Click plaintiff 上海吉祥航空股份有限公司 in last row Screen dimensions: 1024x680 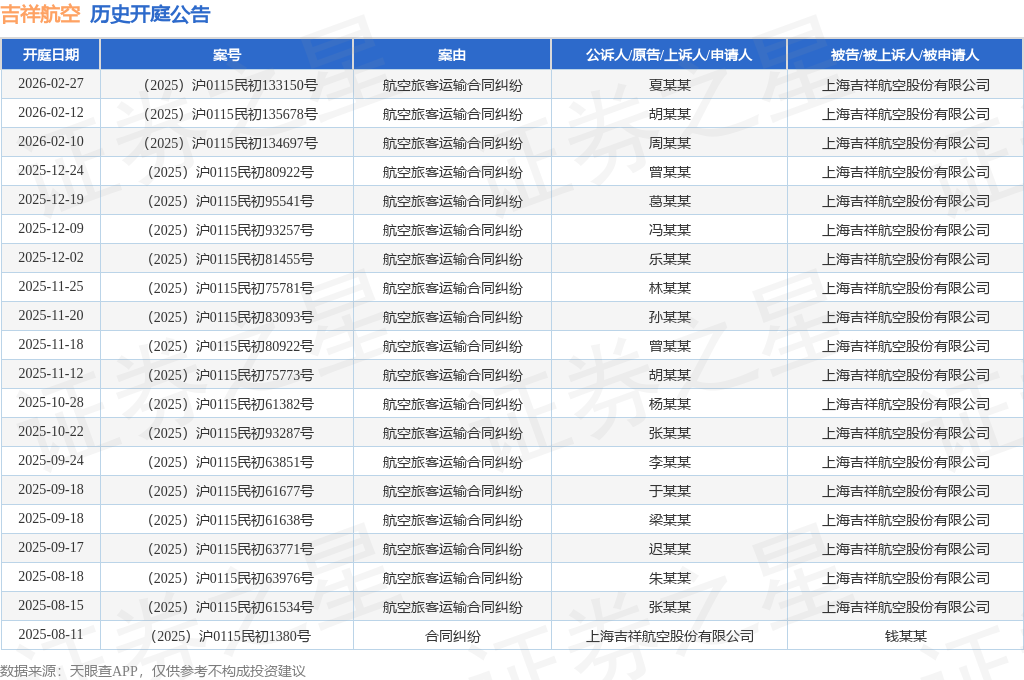point(669,636)
